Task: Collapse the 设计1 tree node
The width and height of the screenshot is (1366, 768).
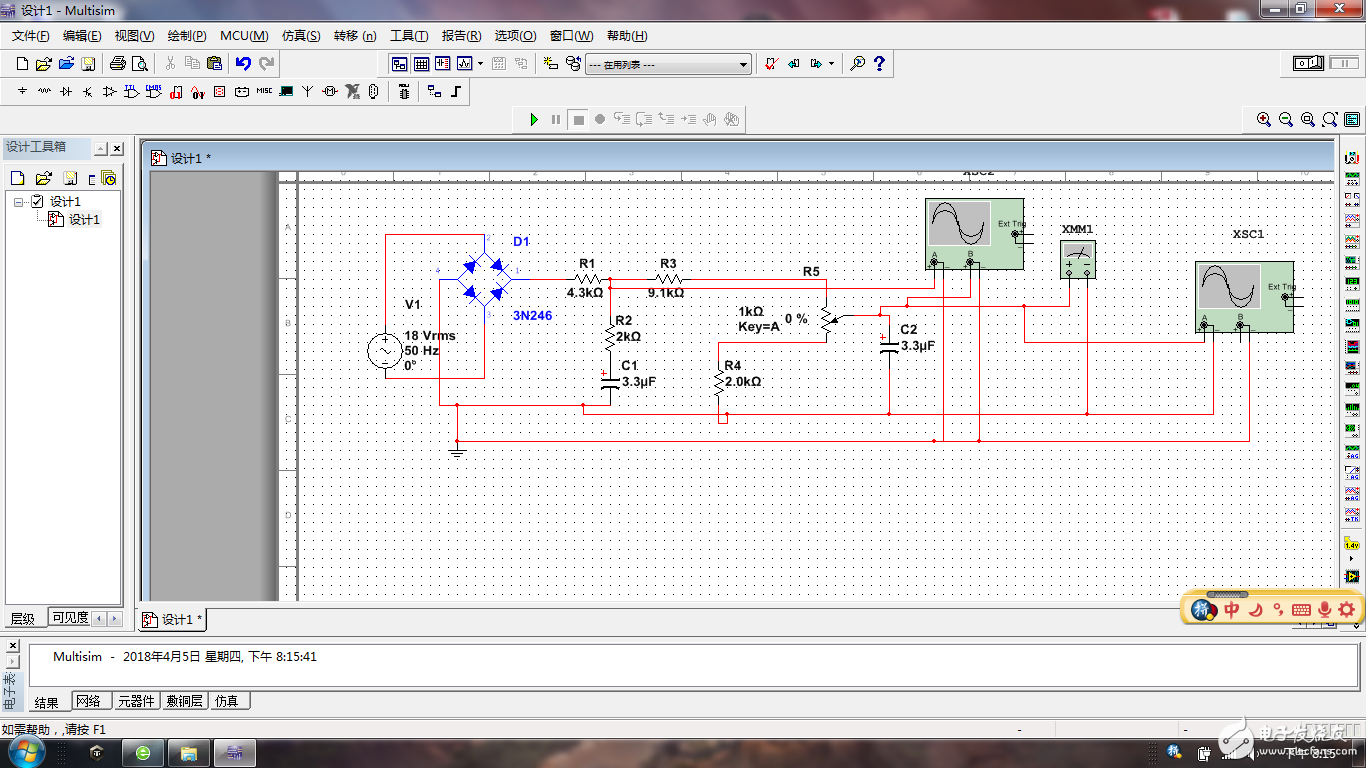Action: (18, 202)
